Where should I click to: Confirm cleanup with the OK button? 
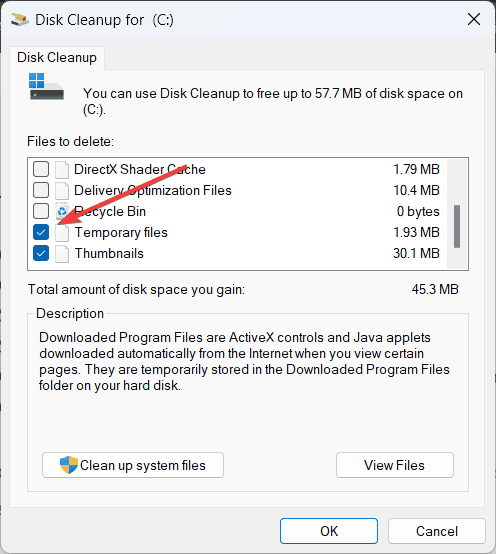329,531
